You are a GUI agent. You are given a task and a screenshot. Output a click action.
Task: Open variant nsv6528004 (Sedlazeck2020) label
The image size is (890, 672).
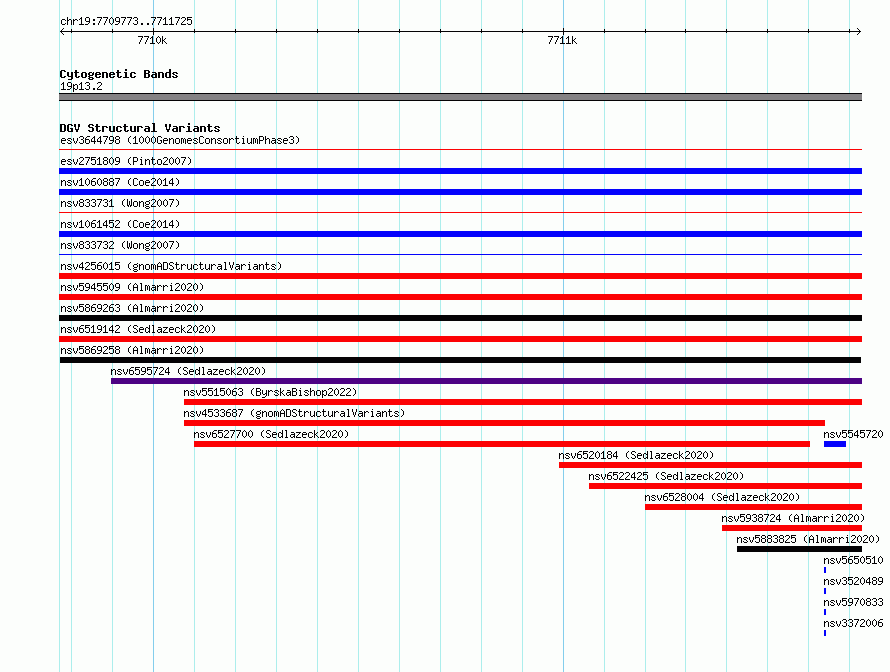722,497
